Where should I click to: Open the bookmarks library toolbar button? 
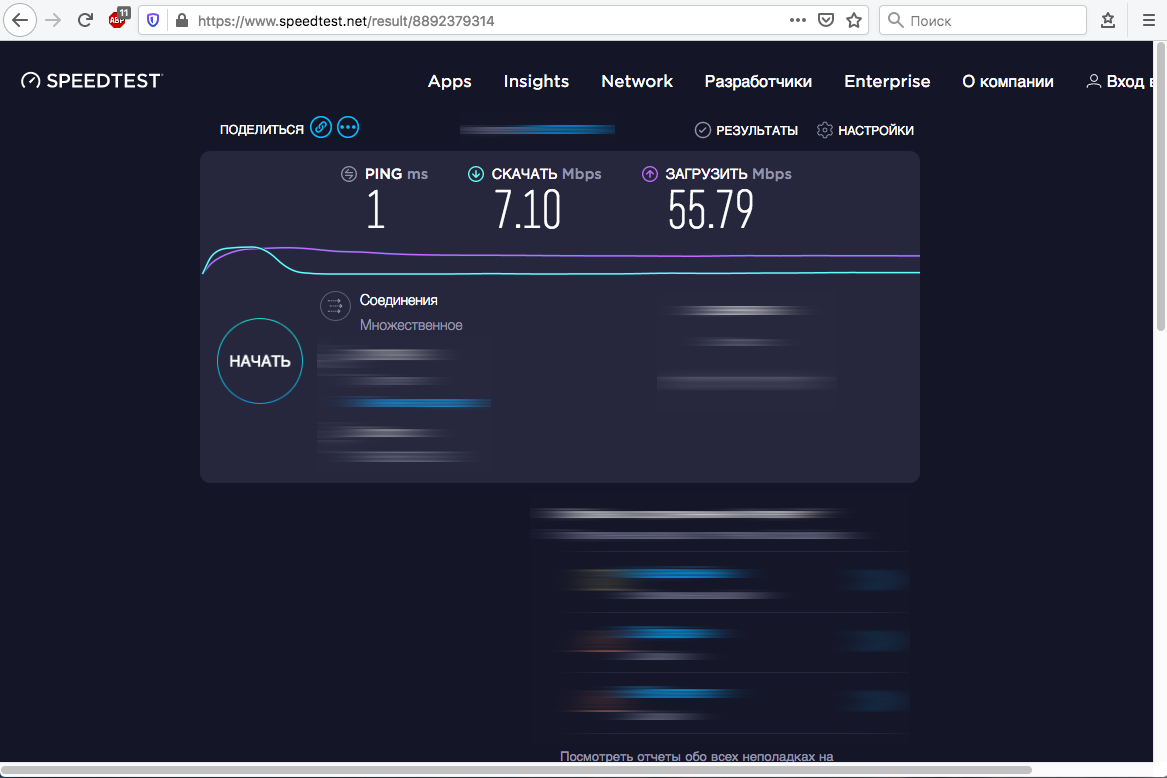1108,20
